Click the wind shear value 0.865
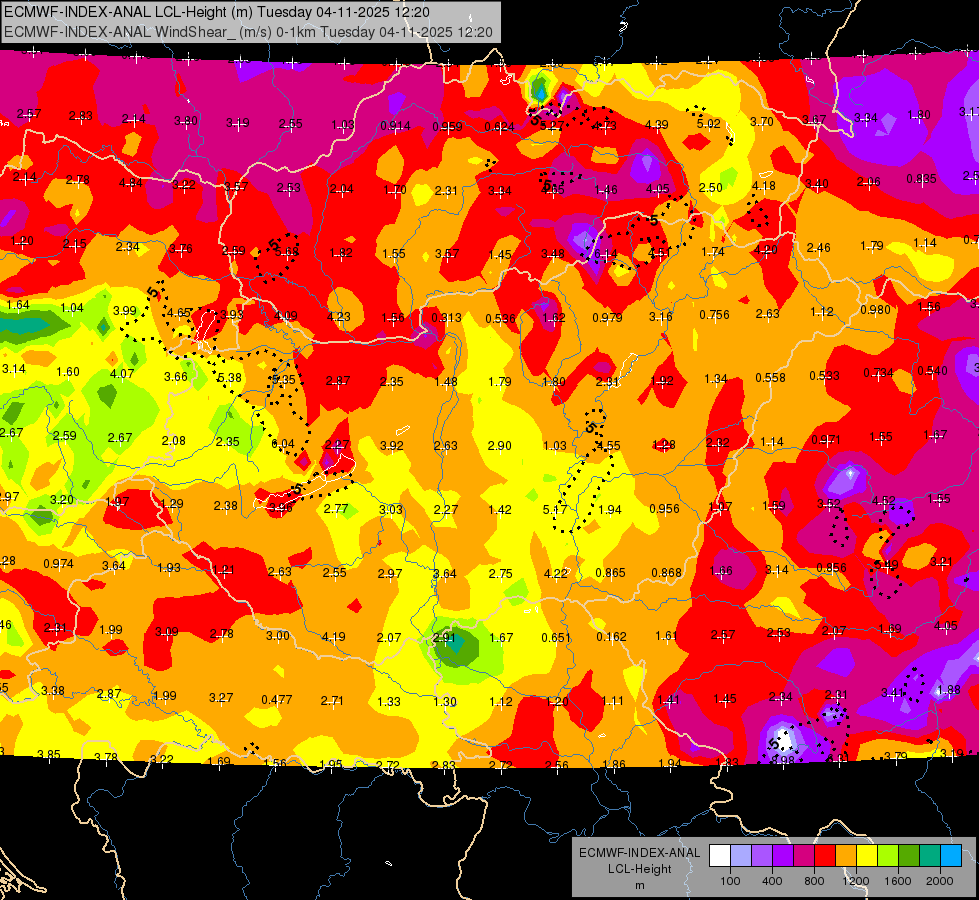This screenshot has width=979, height=900. click(611, 572)
